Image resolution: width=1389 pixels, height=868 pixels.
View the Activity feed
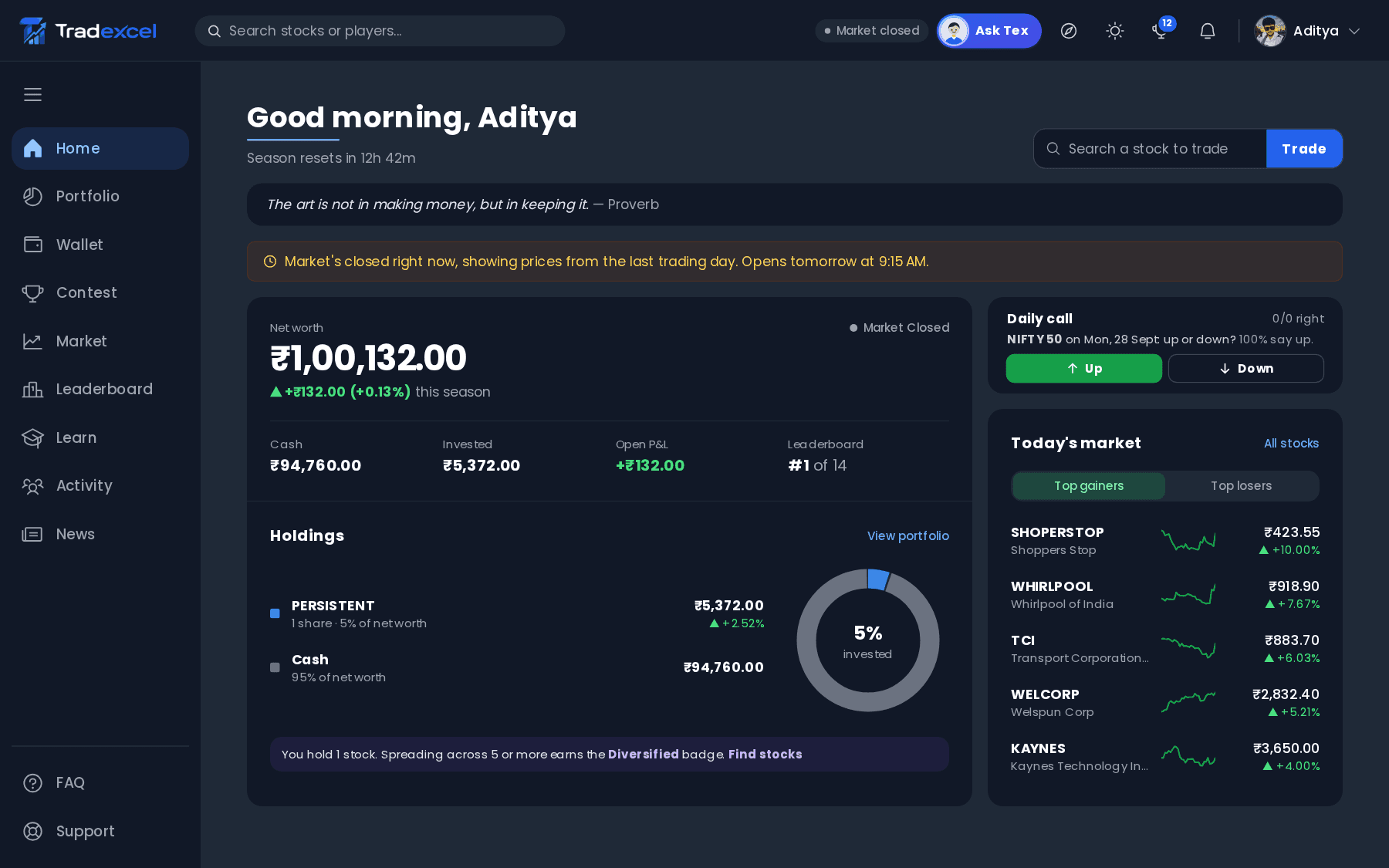click(100, 485)
